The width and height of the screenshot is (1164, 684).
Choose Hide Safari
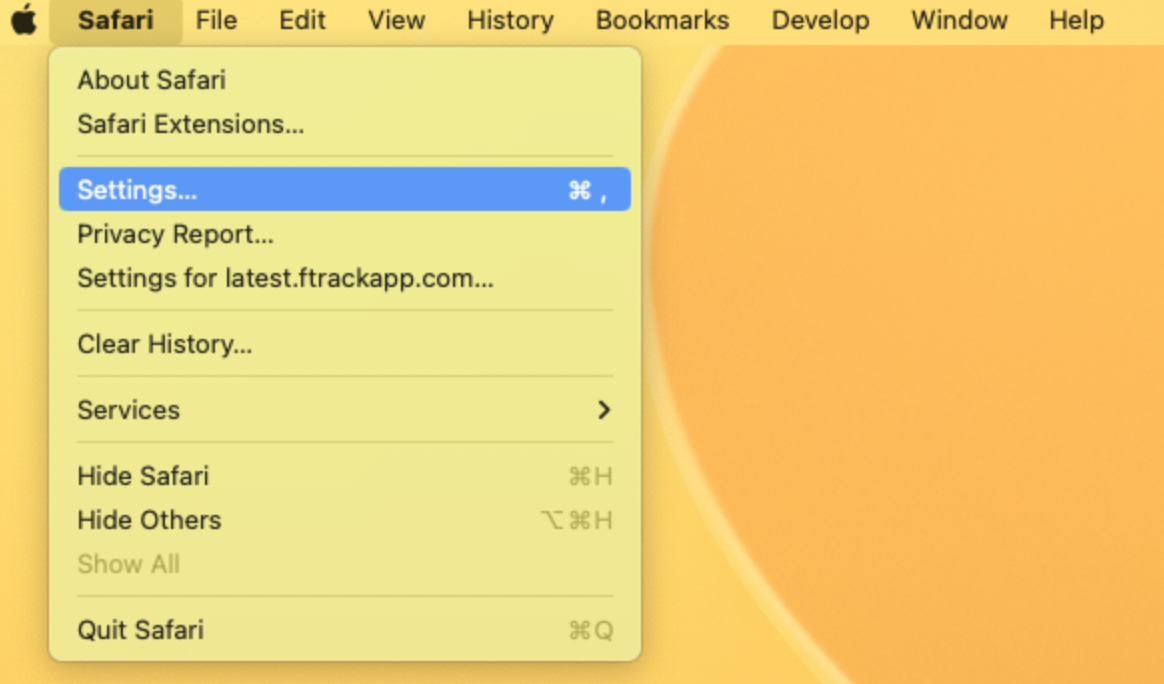(x=344, y=476)
